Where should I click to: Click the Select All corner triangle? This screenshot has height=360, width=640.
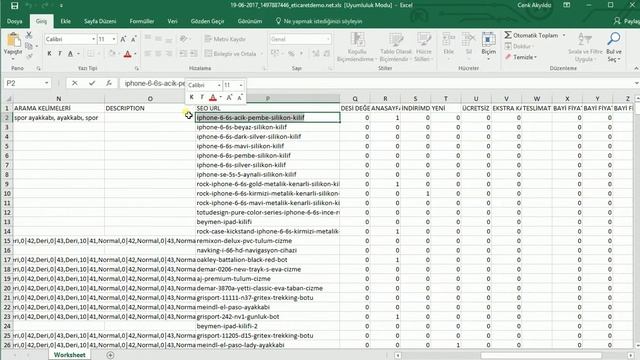click(7, 99)
